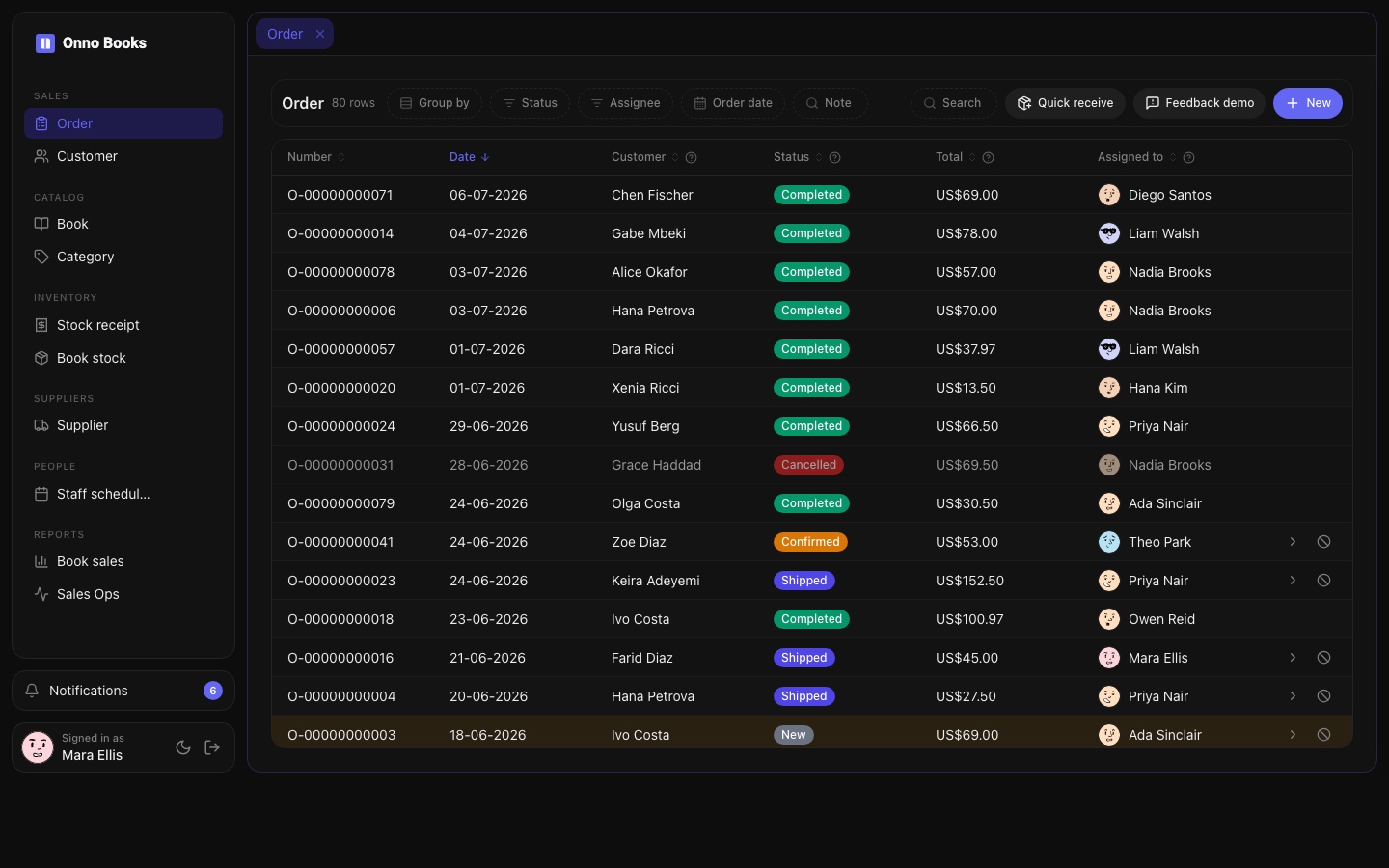Click the Status column help icon
The image size is (1389, 868).
point(835,158)
